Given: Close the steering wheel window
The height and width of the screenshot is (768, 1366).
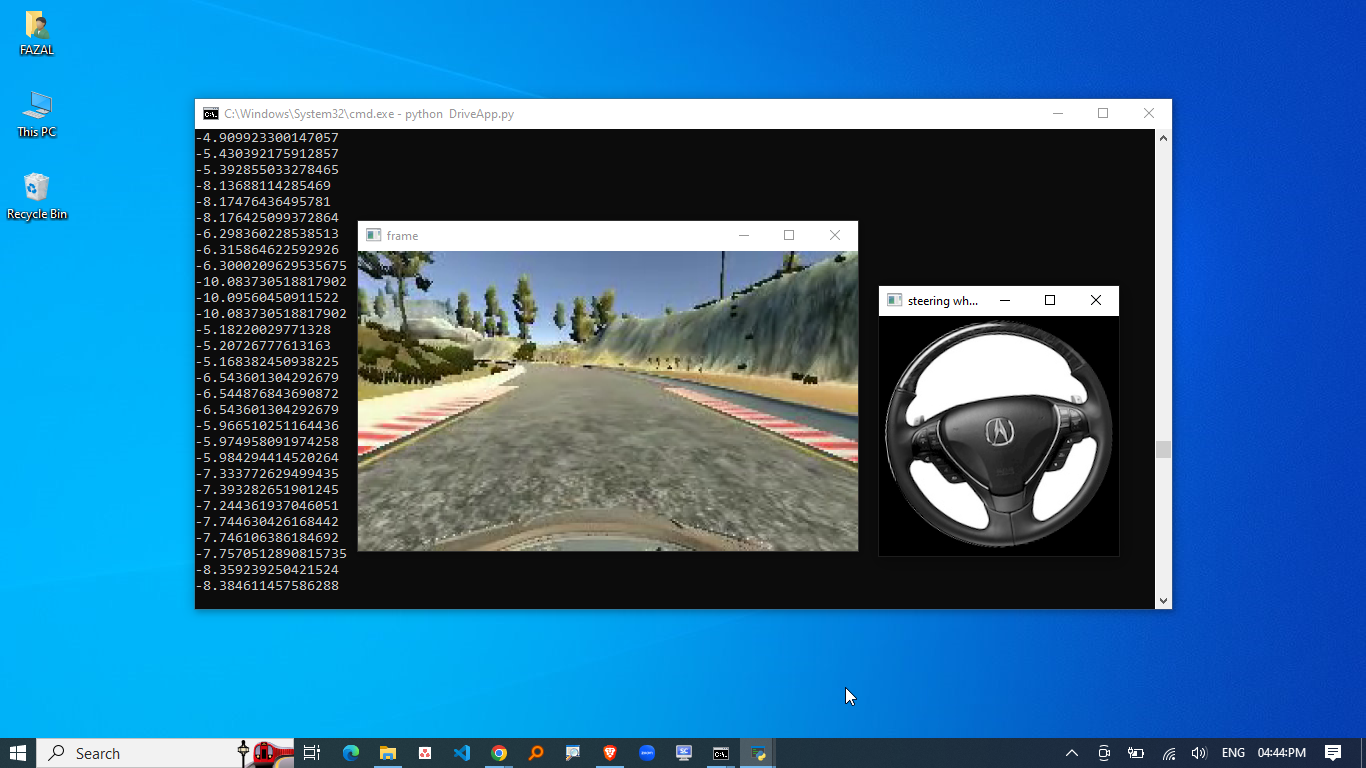Looking at the screenshot, I should click(x=1096, y=301).
